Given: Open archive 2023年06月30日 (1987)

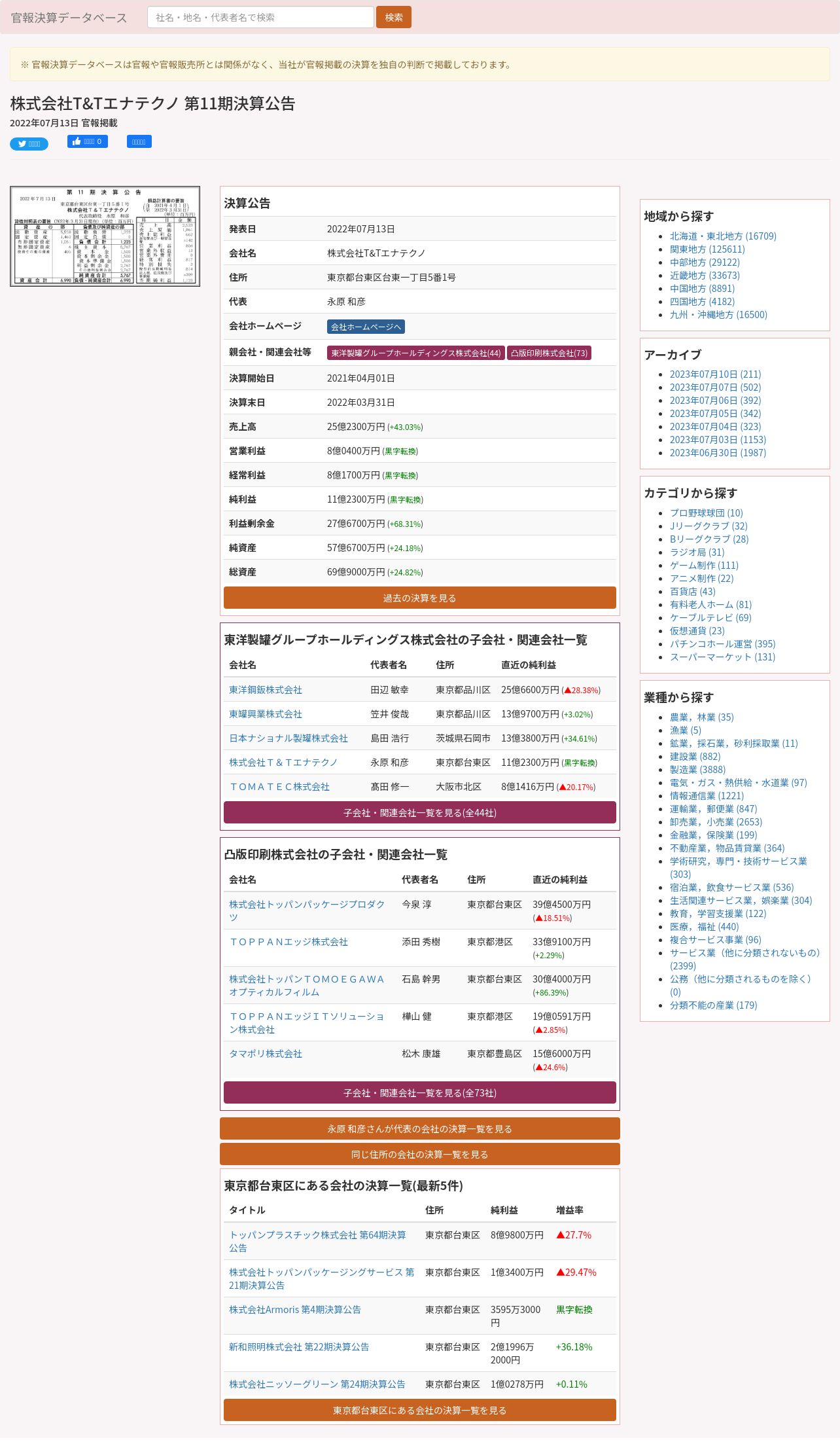Looking at the screenshot, I should tap(718, 453).
